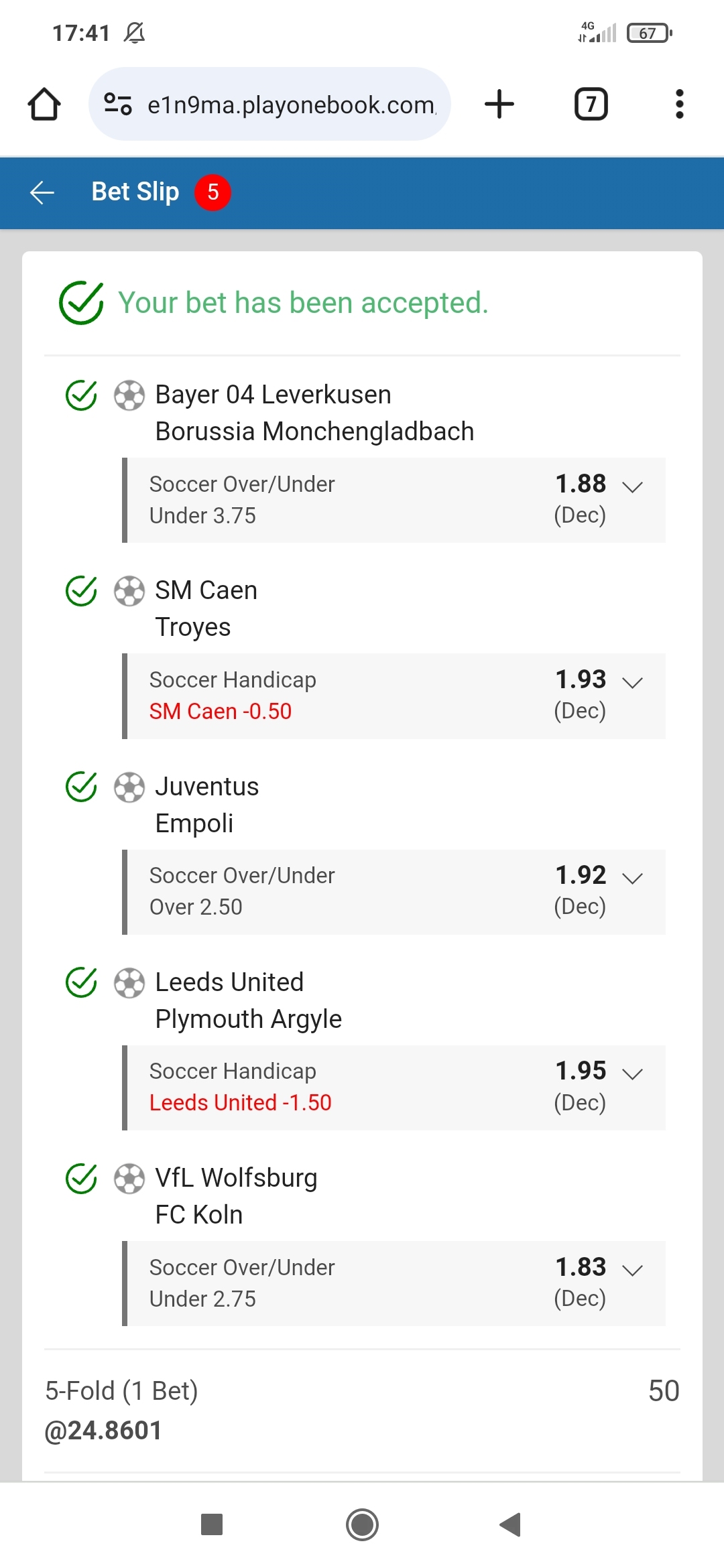724x1568 pixels.
Task: Tap green check next to Leeds United
Action: tap(82, 983)
